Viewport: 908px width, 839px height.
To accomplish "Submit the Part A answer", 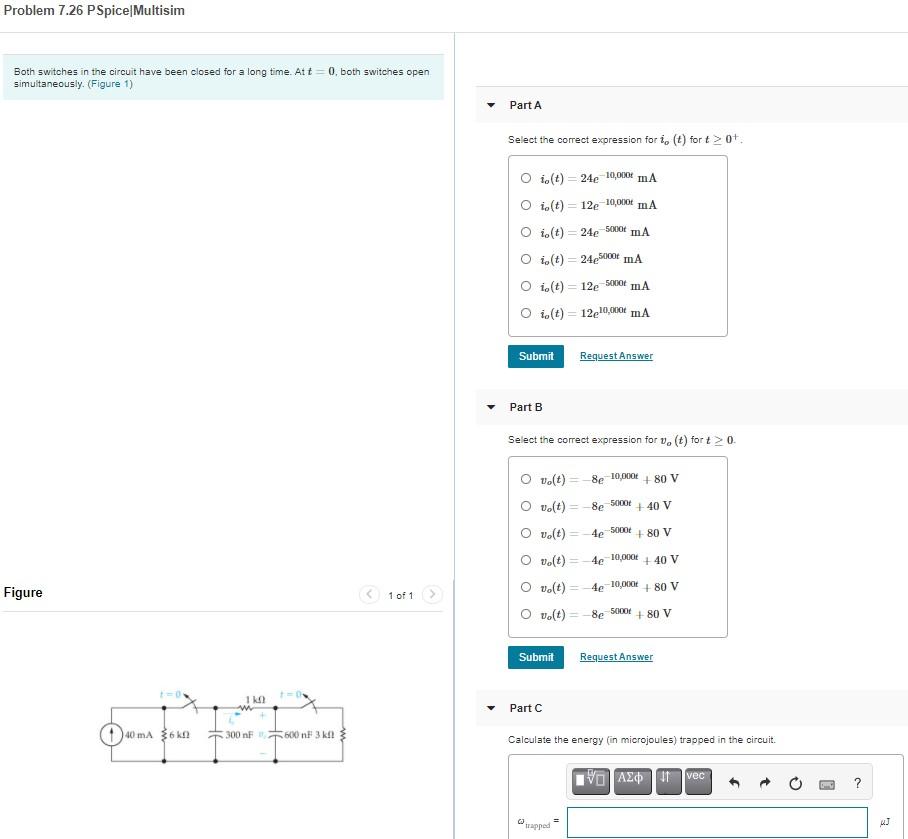I will 536,356.
